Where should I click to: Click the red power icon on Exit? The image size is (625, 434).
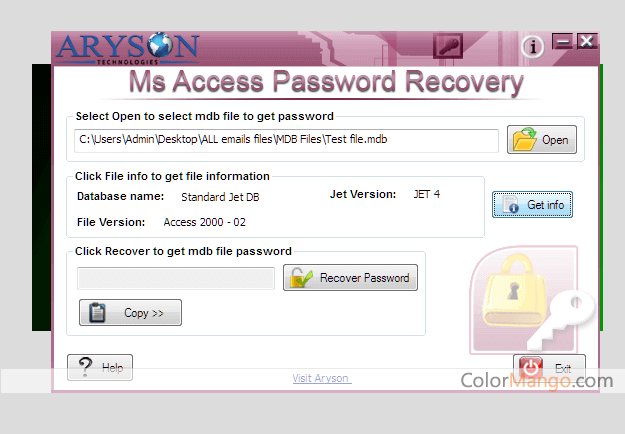[531, 367]
